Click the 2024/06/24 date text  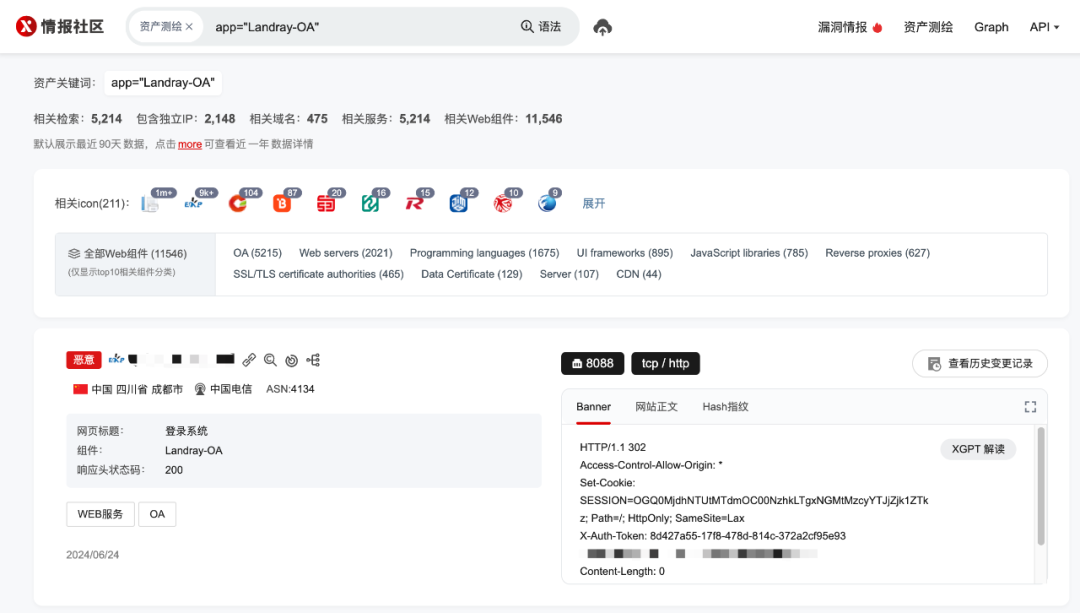point(92,554)
